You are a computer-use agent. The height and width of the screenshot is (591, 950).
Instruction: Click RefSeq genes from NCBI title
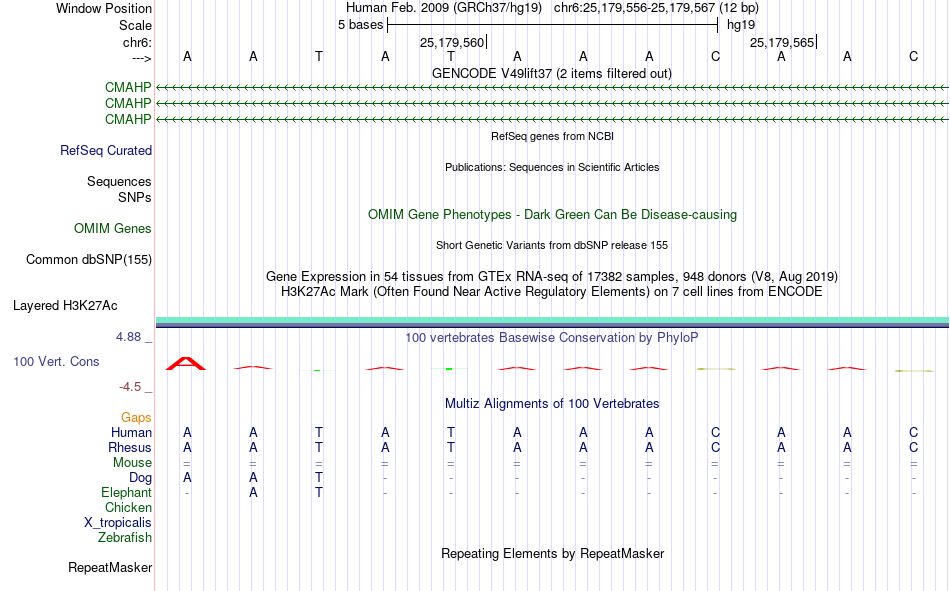(x=553, y=136)
